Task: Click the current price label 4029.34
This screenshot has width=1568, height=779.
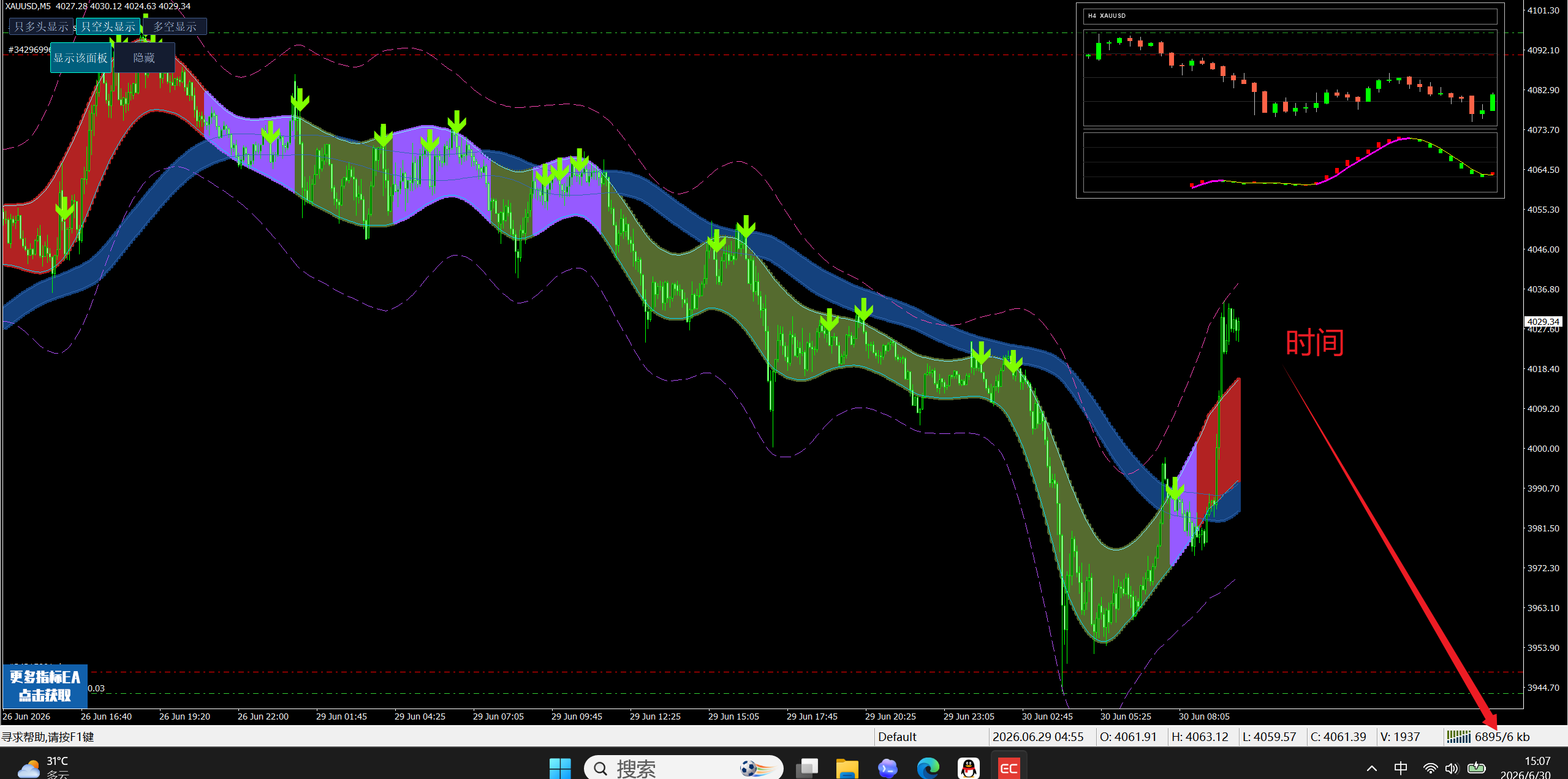Action: click(x=1543, y=321)
